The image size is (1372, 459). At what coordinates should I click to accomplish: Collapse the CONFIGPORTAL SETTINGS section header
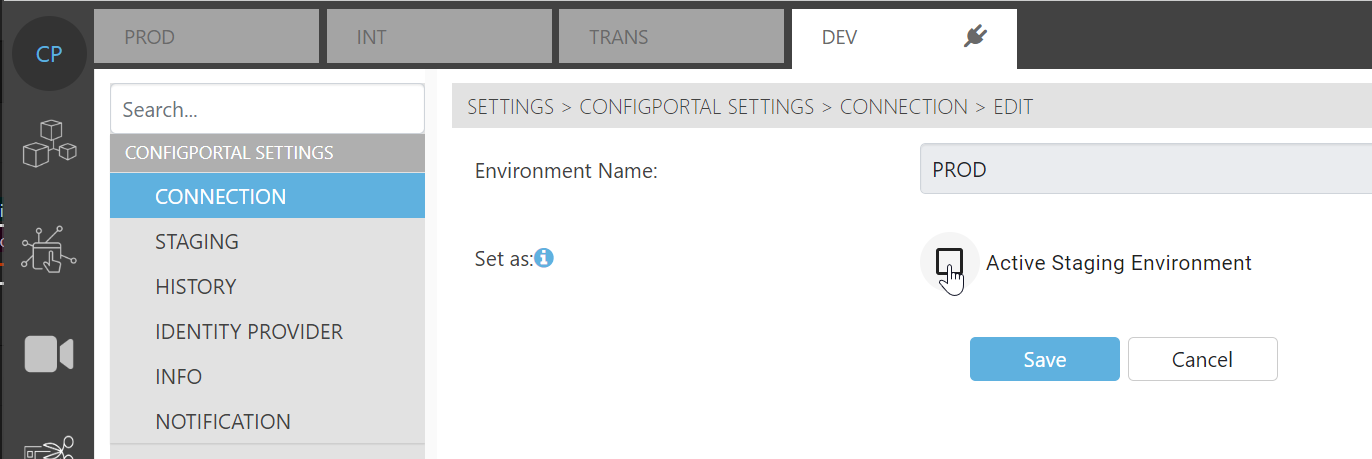click(267, 153)
